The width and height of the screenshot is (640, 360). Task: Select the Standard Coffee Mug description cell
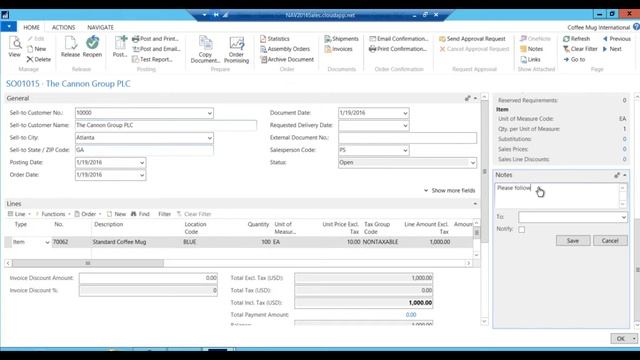click(x=138, y=242)
